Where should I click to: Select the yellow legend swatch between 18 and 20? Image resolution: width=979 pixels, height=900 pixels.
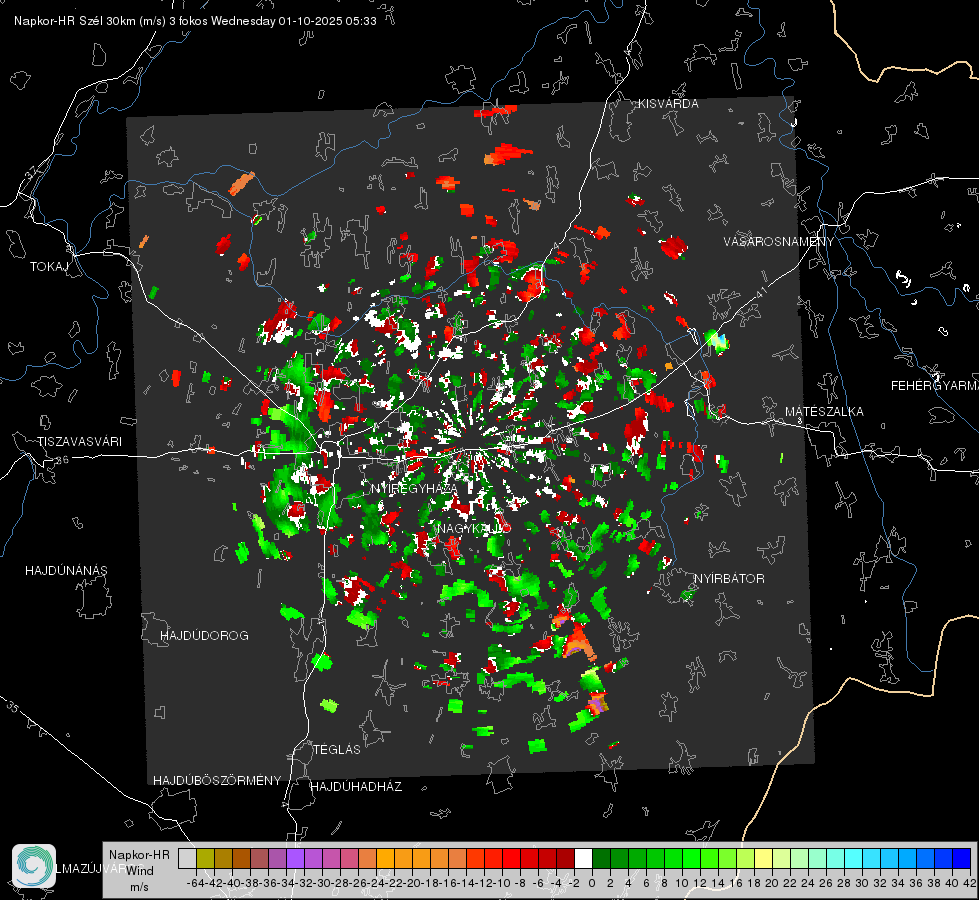(764, 858)
